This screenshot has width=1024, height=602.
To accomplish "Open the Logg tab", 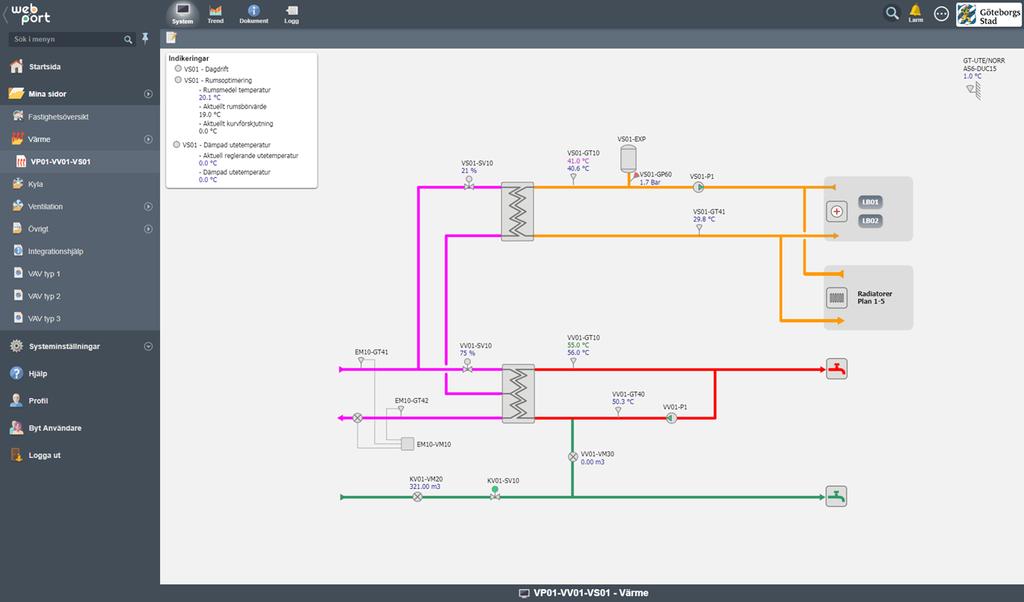I will [x=291, y=13].
